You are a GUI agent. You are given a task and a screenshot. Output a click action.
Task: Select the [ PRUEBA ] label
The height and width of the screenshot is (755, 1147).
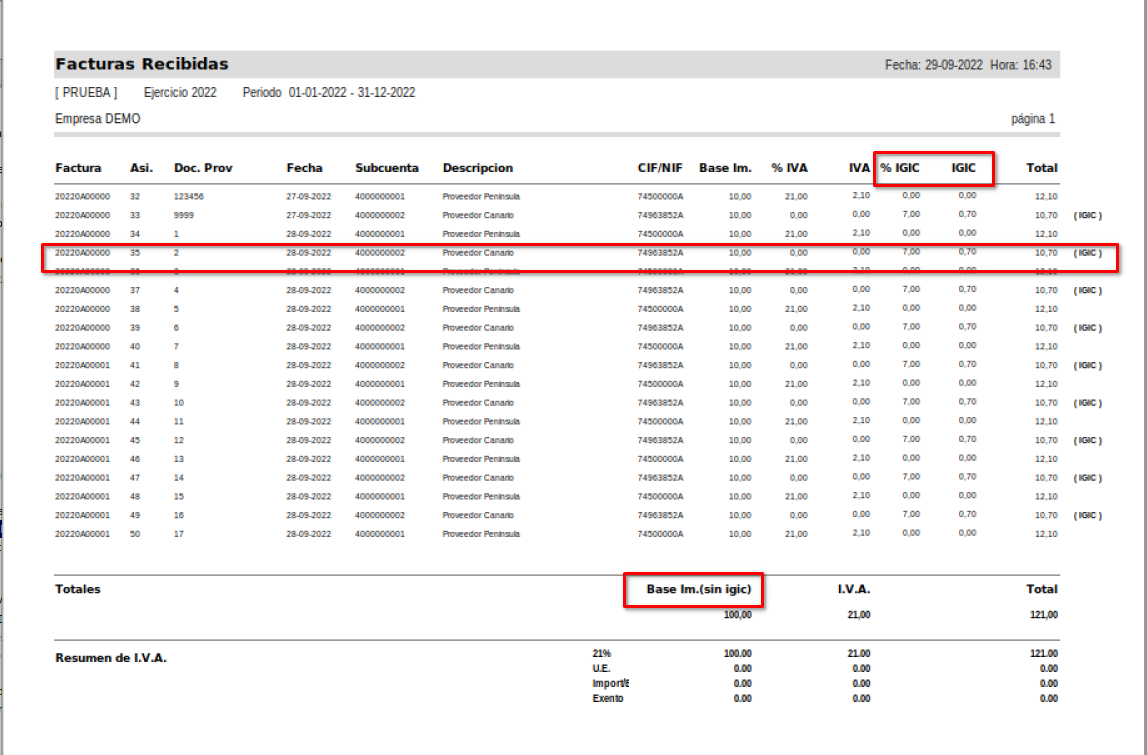[86, 92]
